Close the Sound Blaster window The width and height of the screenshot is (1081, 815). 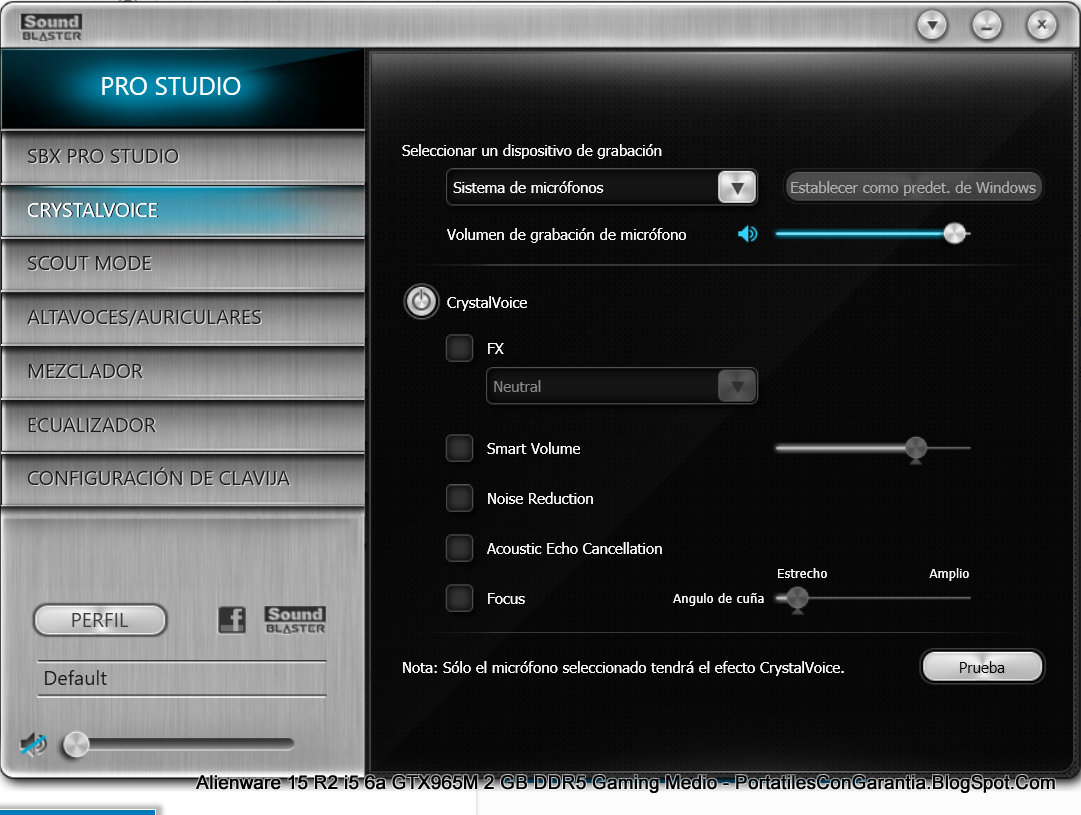pyautogui.click(x=1042, y=26)
